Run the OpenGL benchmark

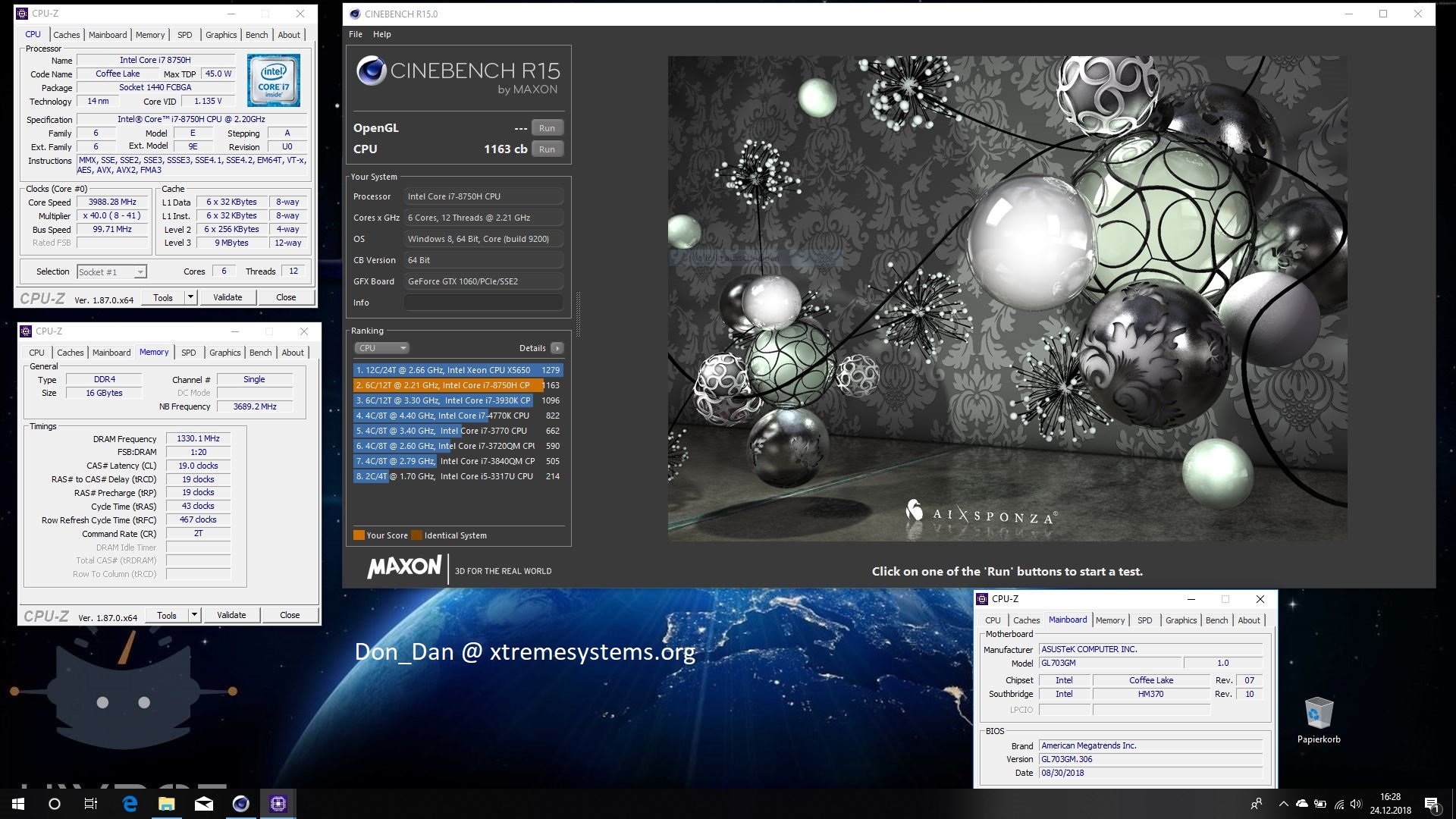click(x=547, y=128)
